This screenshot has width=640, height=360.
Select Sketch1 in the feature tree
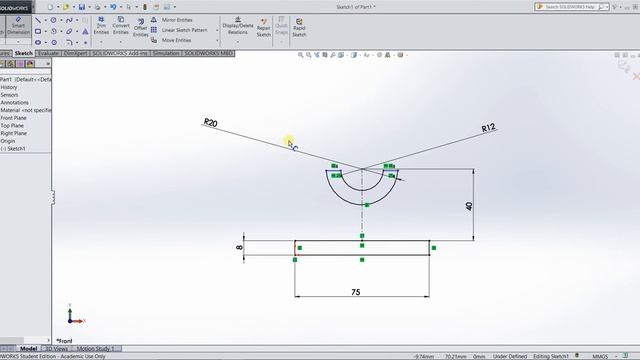coord(13,149)
